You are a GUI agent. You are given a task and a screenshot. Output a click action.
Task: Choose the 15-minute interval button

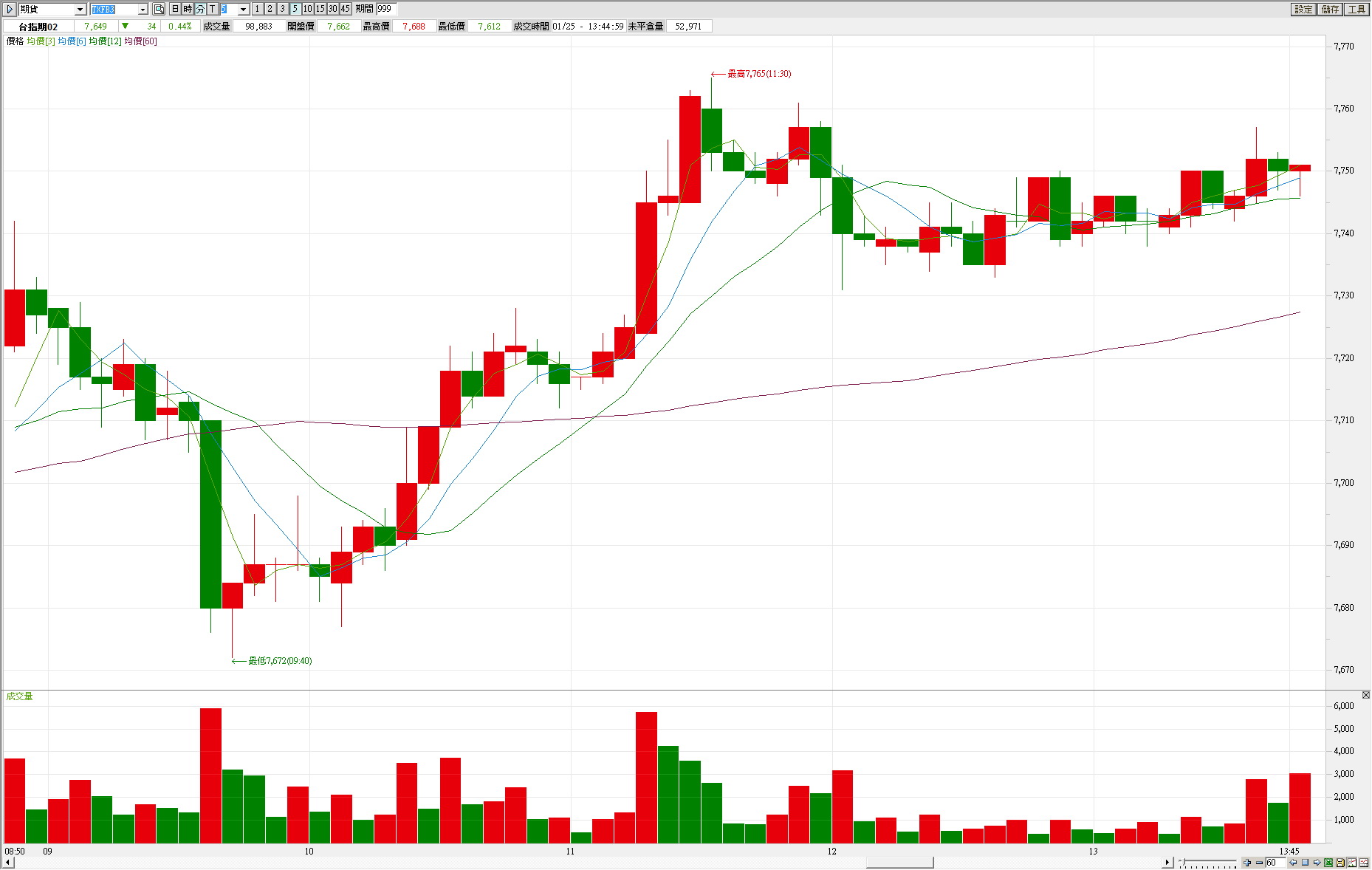tap(320, 9)
